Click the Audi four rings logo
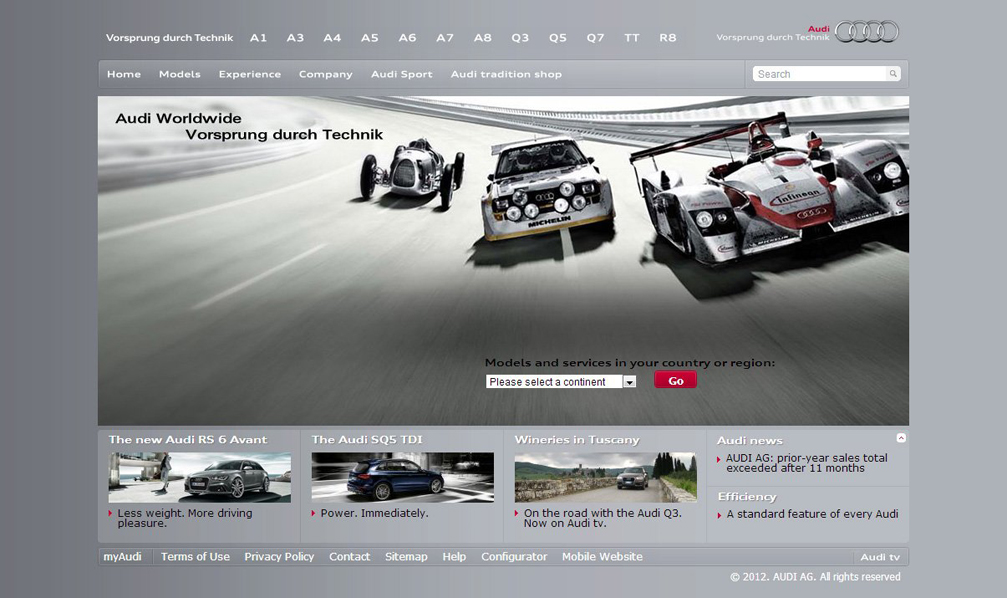 click(866, 32)
